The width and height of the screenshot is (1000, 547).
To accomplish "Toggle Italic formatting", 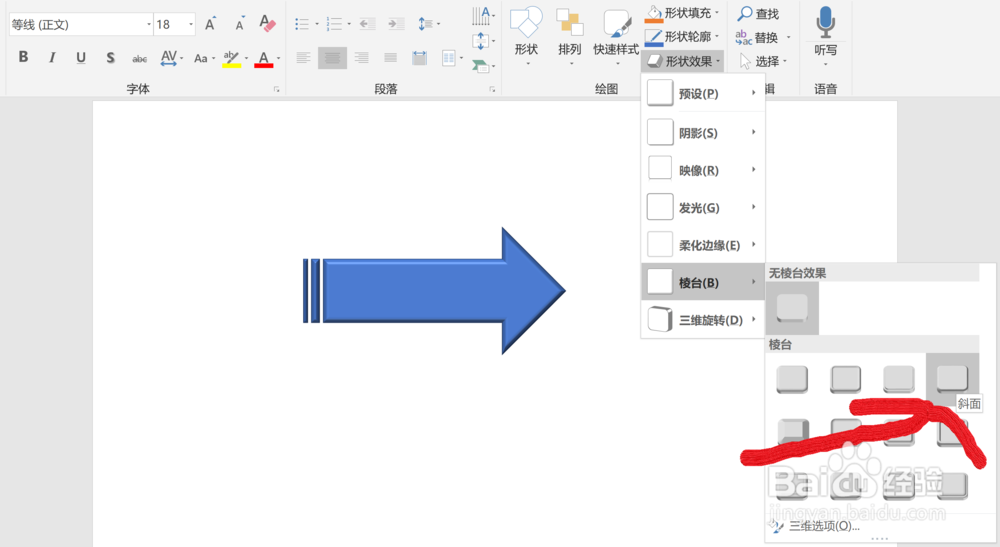I will [x=52, y=57].
